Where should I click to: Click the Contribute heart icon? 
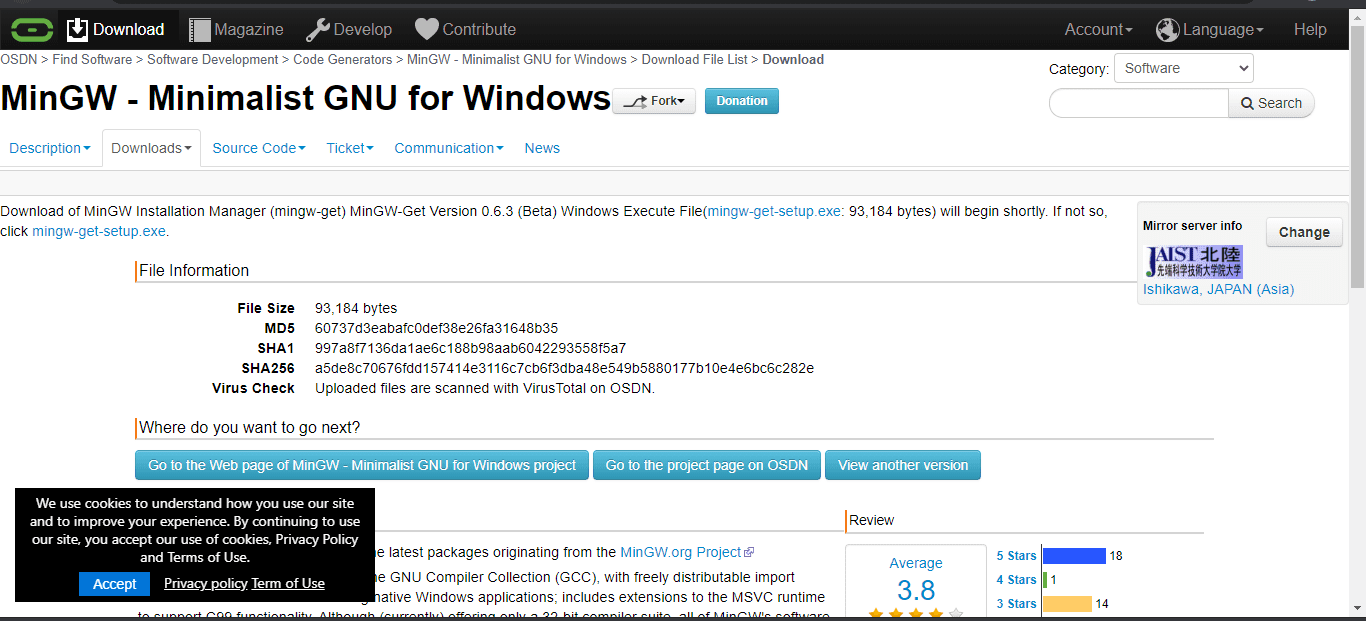[425, 28]
